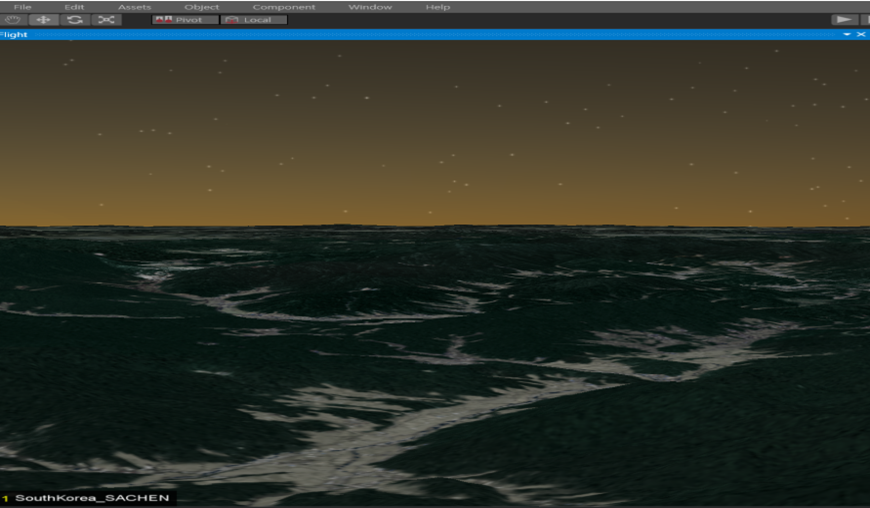Click the Flight panel title bar
Image resolution: width=870 pixels, height=508 pixels.
(400, 35)
